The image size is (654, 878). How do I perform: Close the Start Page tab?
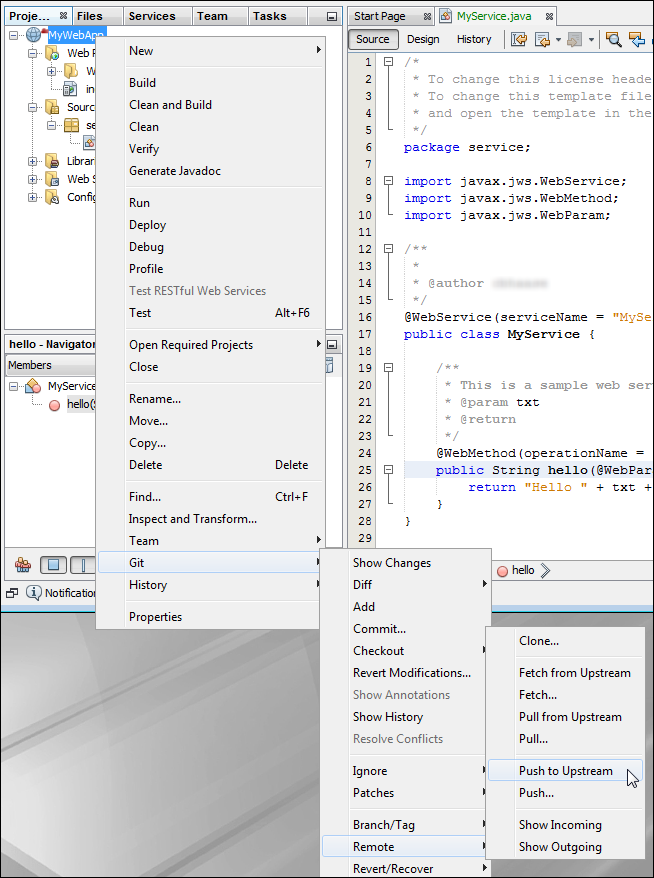pos(427,17)
